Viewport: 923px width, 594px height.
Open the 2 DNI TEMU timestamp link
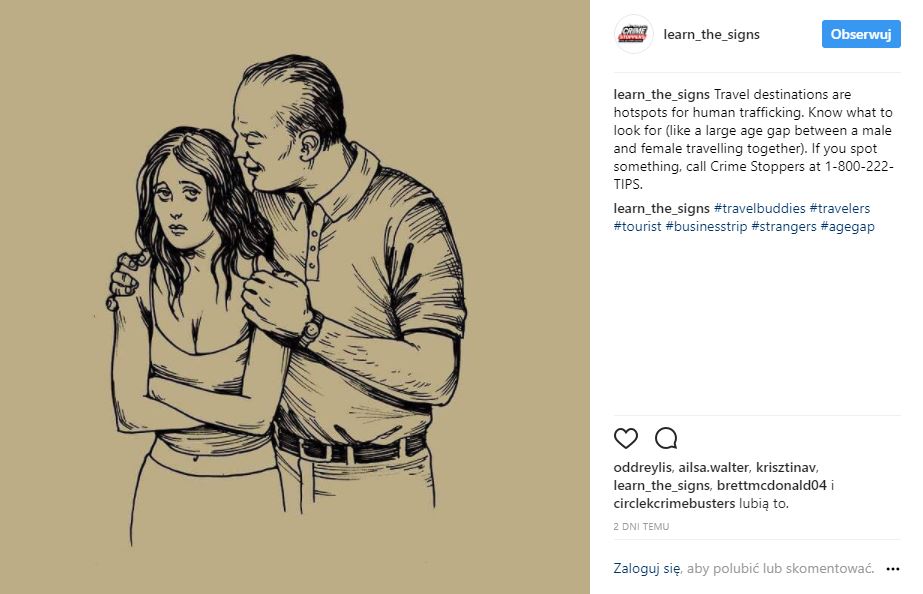pyautogui.click(x=641, y=527)
